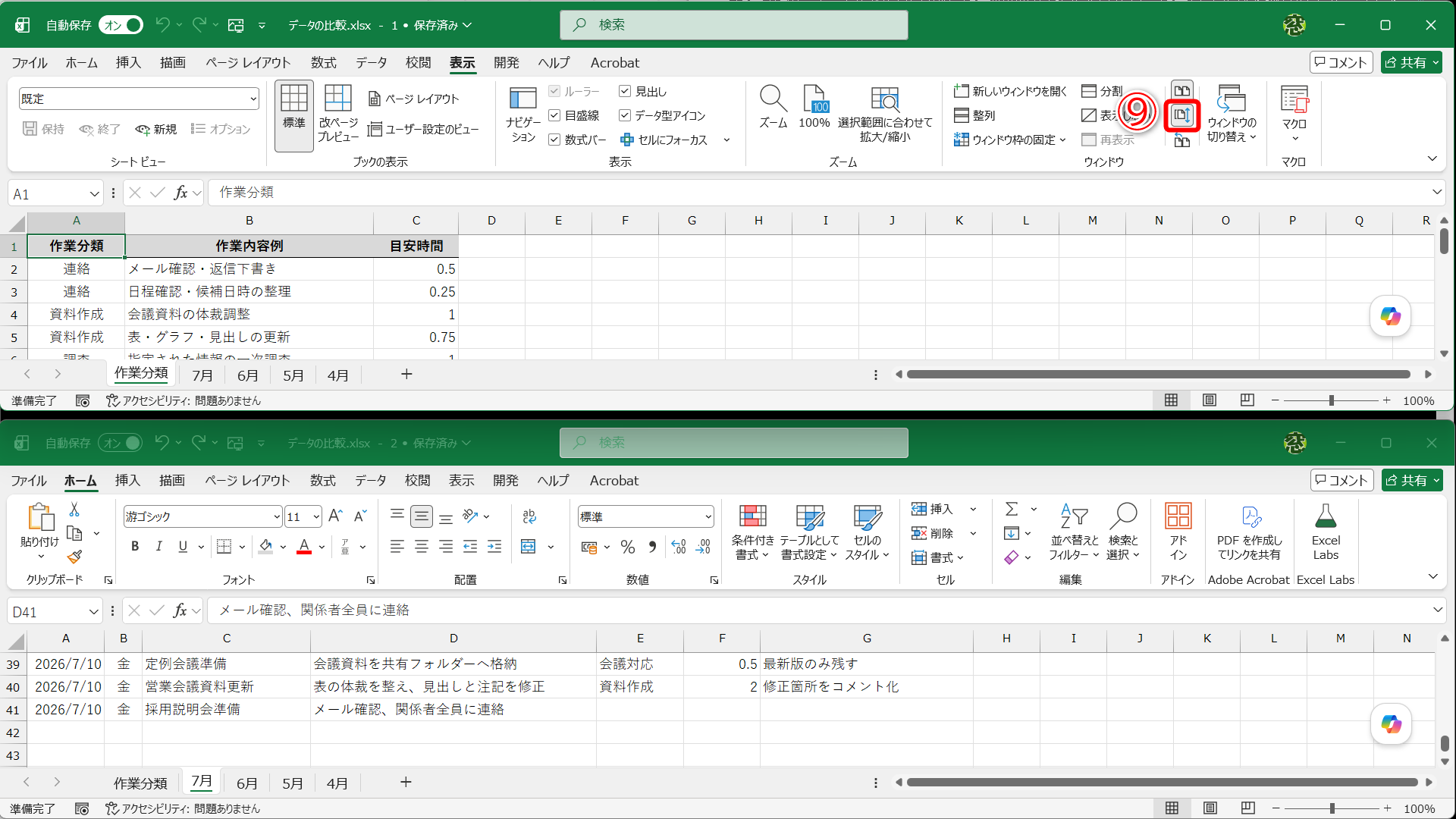Screen dimensions: 1456x819
Task: Click Paste (貼り付け) in the lower window
Action: pos(40,531)
